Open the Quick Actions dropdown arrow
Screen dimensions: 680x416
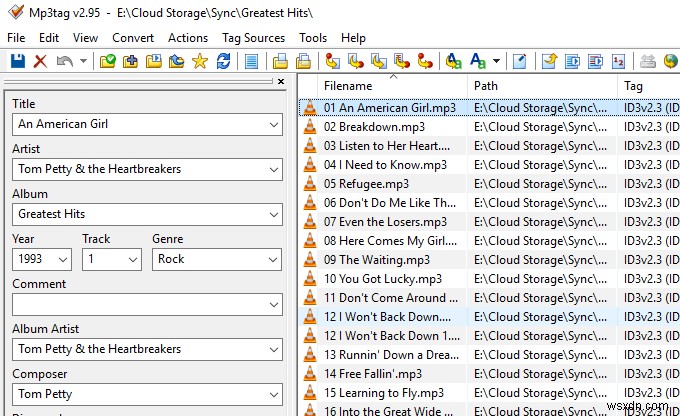pos(497,61)
